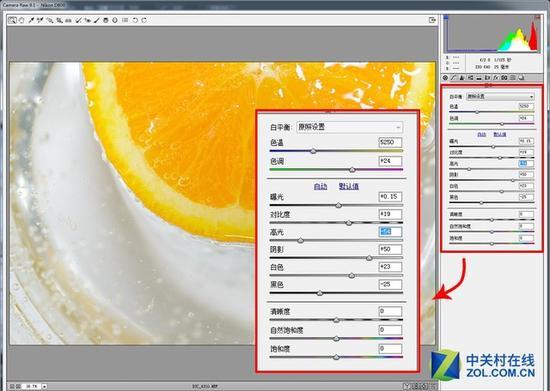550x391 pixels.
Task: Click the 阴影 slider handle in the small right-side panel
Action: click(513, 180)
